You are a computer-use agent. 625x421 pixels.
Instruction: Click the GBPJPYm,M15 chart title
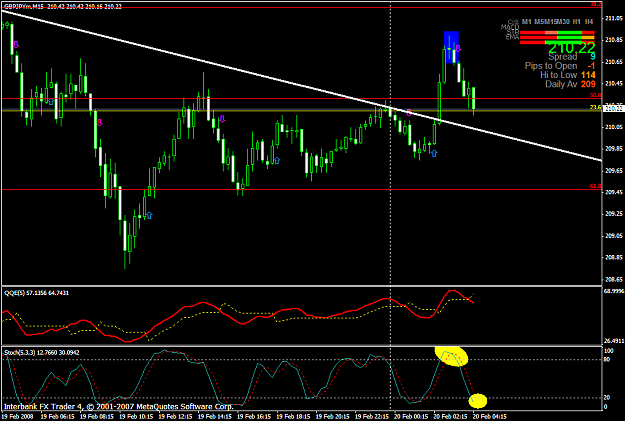(x=23, y=6)
